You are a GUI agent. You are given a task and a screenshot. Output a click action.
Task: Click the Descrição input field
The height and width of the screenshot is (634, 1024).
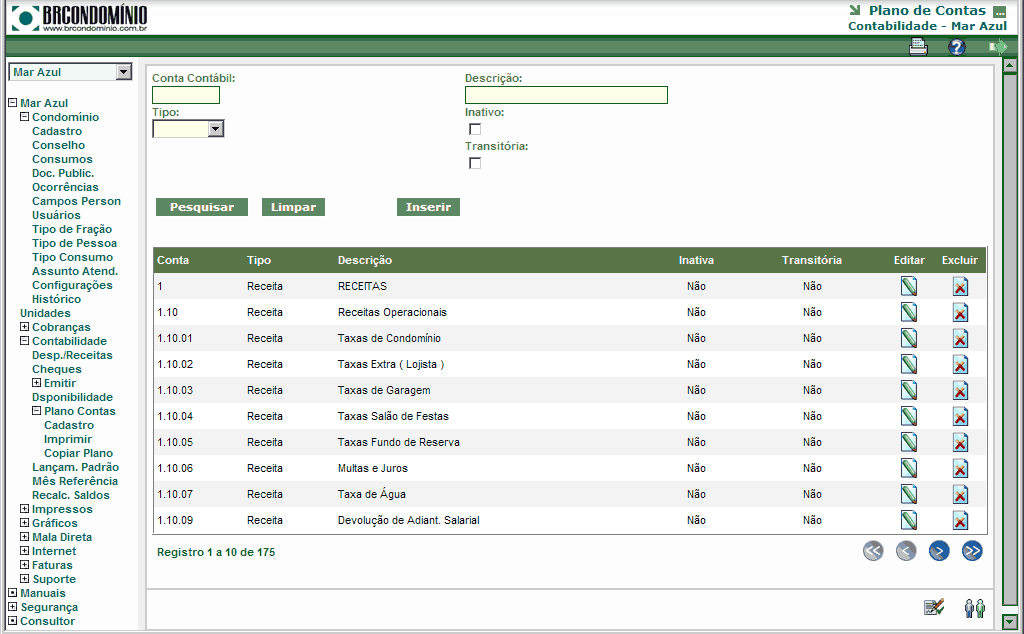566,95
